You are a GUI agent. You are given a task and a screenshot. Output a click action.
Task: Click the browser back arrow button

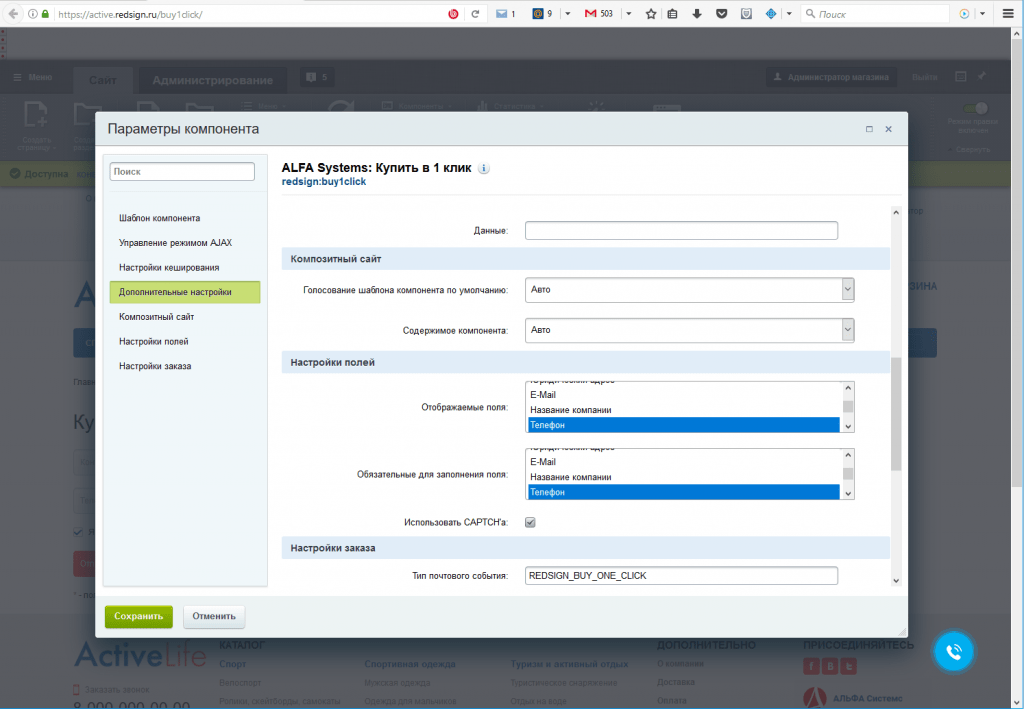[x=12, y=14]
